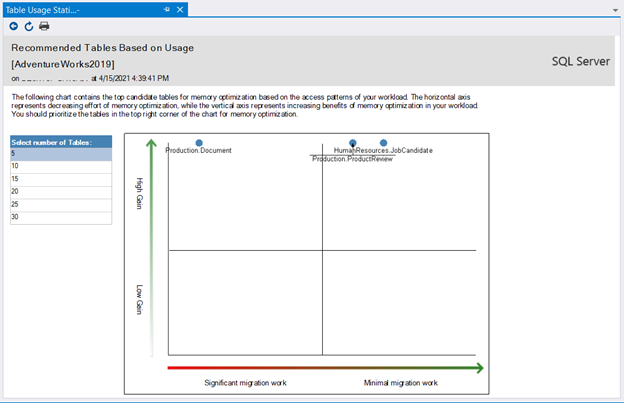Select 25 in number of tables list
Screen dimensions: 624x403
pyautogui.click(x=61, y=204)
